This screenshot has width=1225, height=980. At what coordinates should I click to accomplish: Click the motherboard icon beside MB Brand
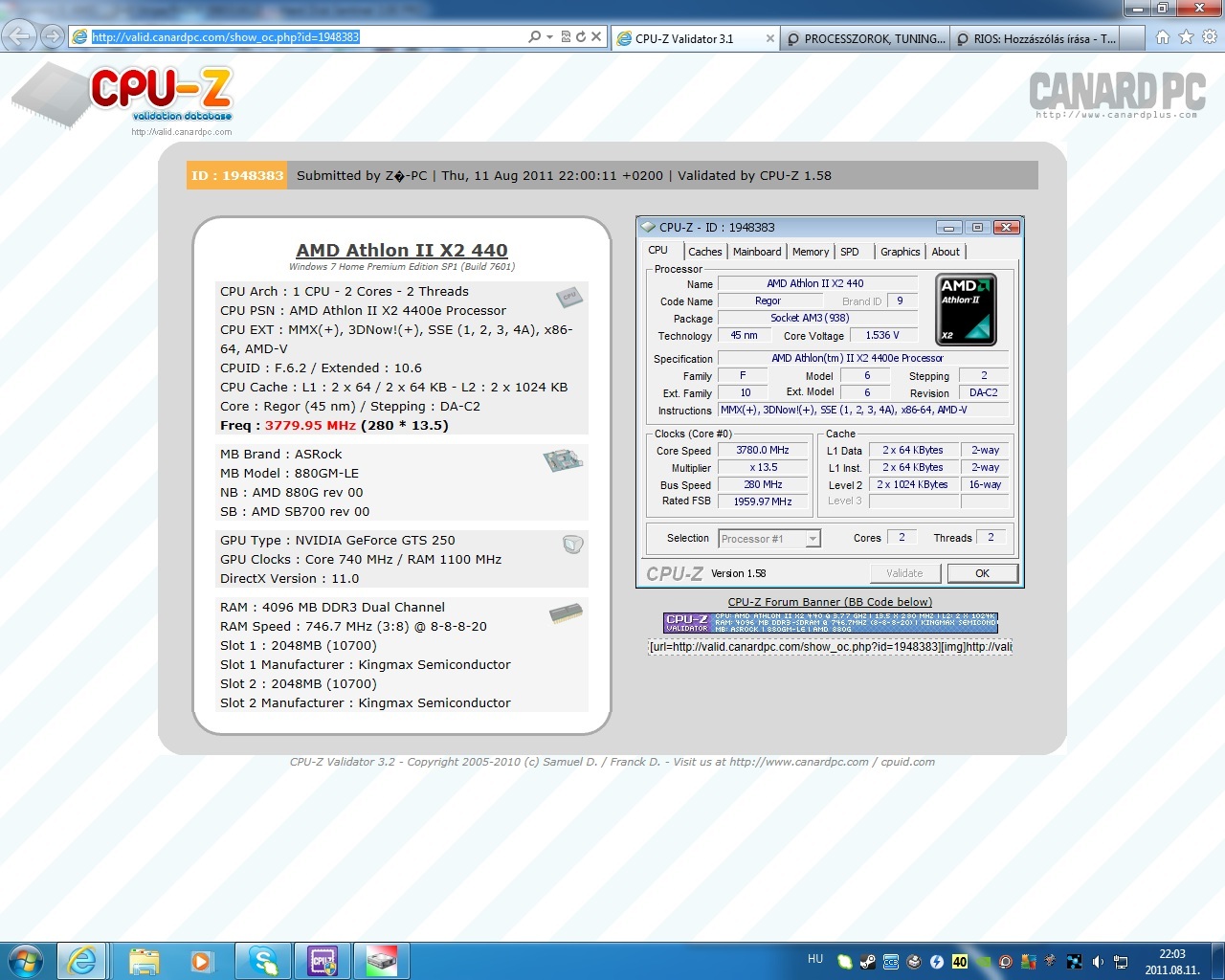coord(564,460)
